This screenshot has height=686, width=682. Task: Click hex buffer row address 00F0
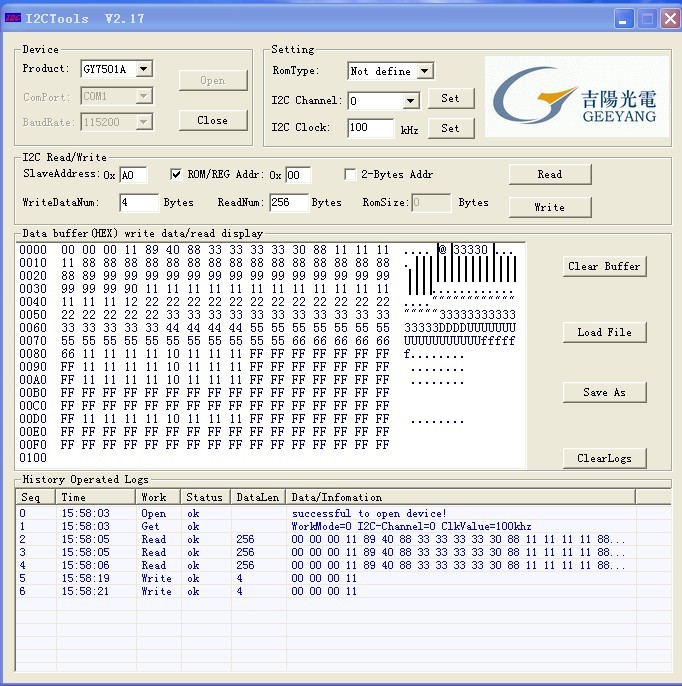click(33, 445)
